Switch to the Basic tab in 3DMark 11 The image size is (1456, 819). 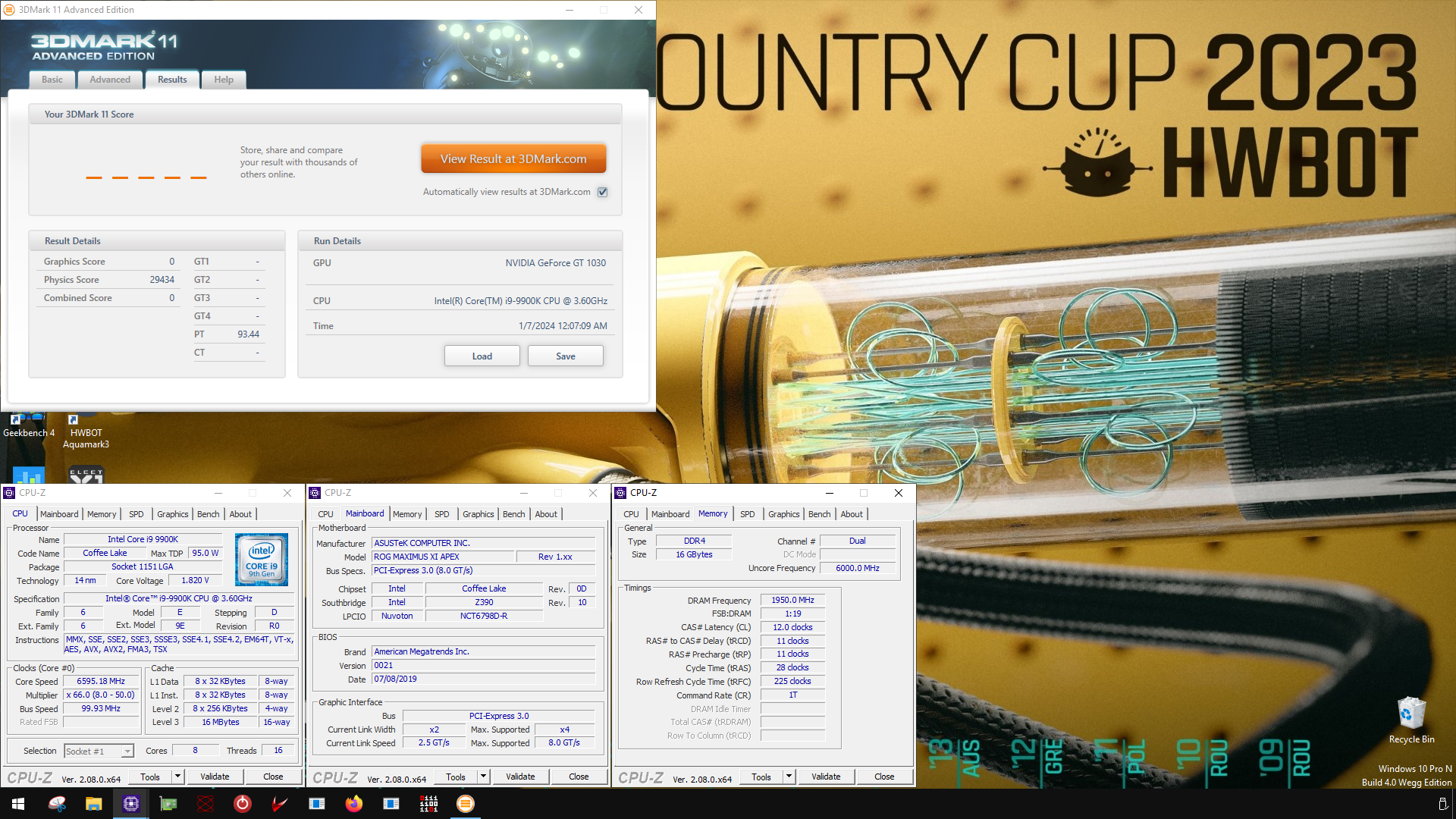(52, 80)
